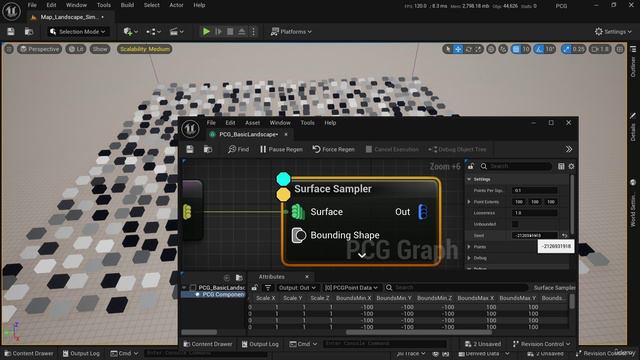Browse to PCG asset in Content Browser icon
This screenshot has width=640, height=360.
[x=208, y=149]
